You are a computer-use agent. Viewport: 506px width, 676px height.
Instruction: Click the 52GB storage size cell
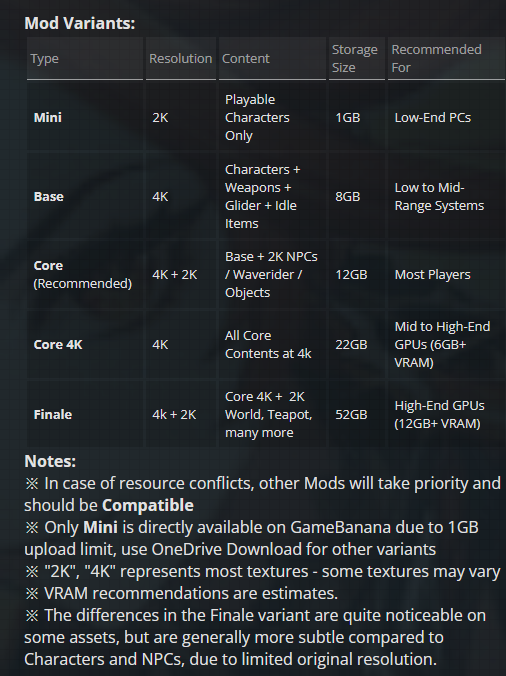[351, 414]
